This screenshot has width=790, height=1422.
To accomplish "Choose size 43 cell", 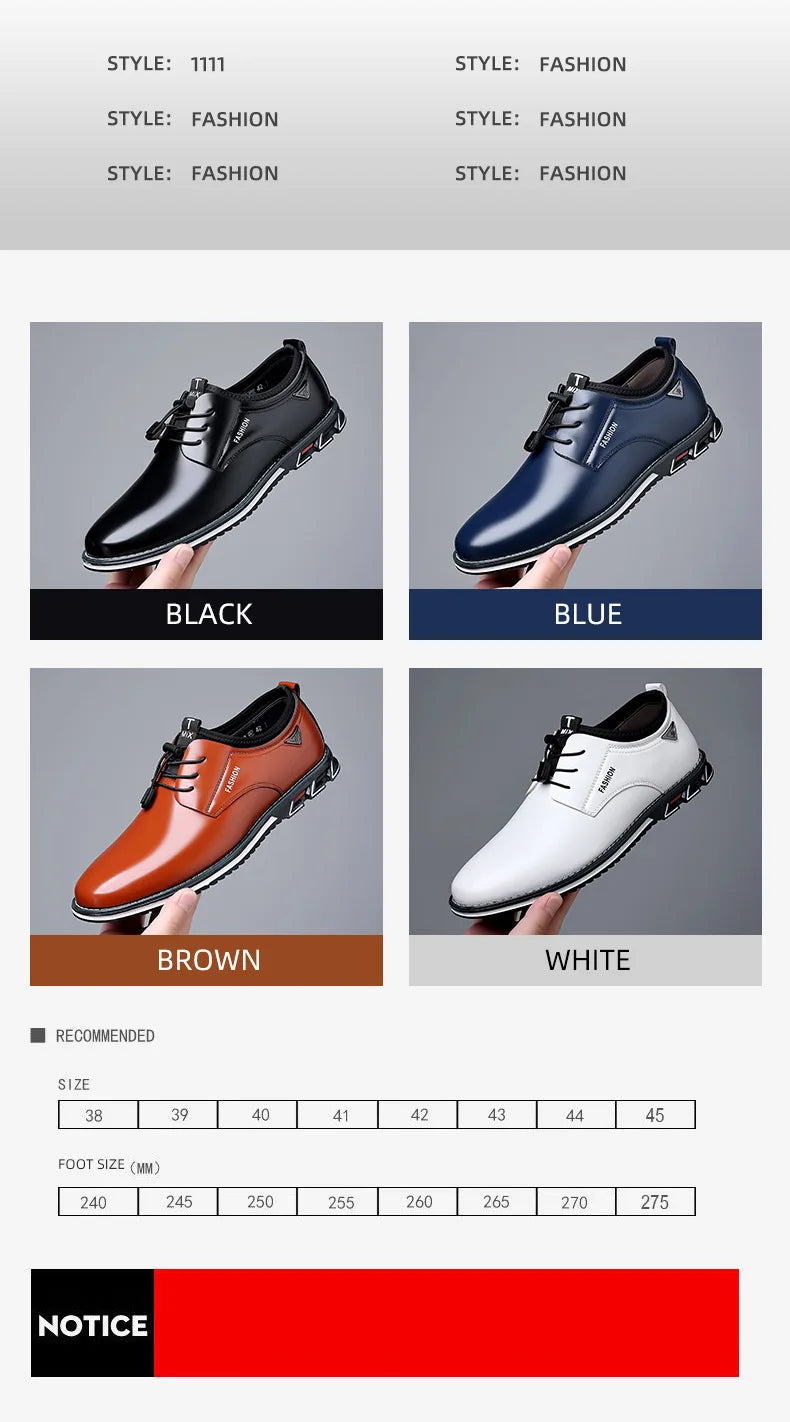I will [x=497, y=1115].
